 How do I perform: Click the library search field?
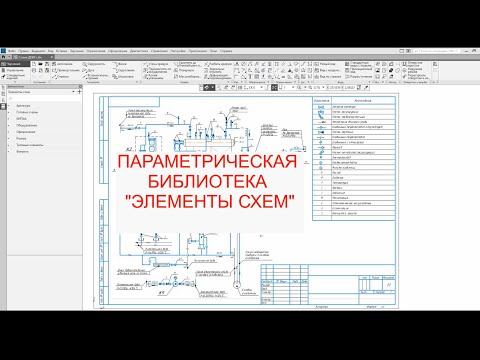tap(44, 99)
